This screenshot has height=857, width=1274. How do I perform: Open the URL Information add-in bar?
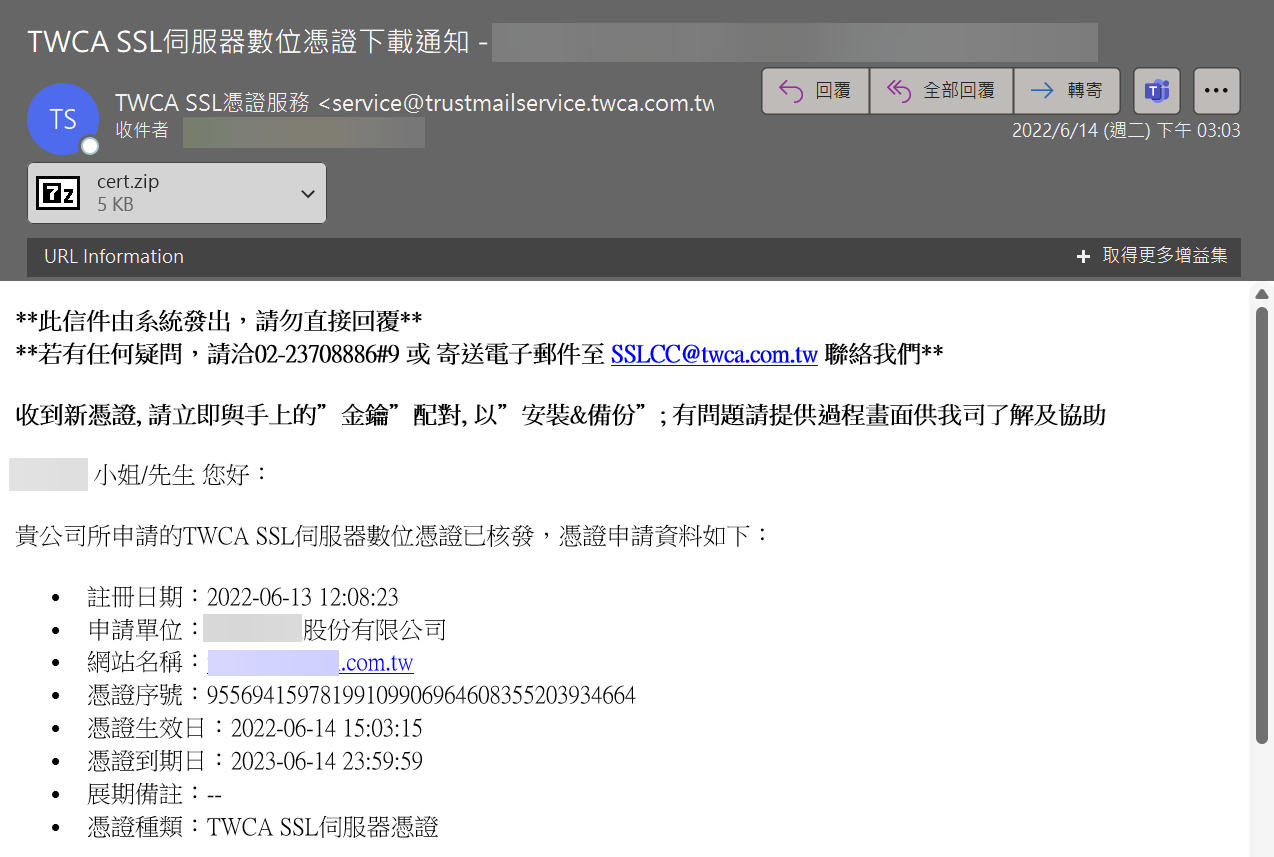114,256
